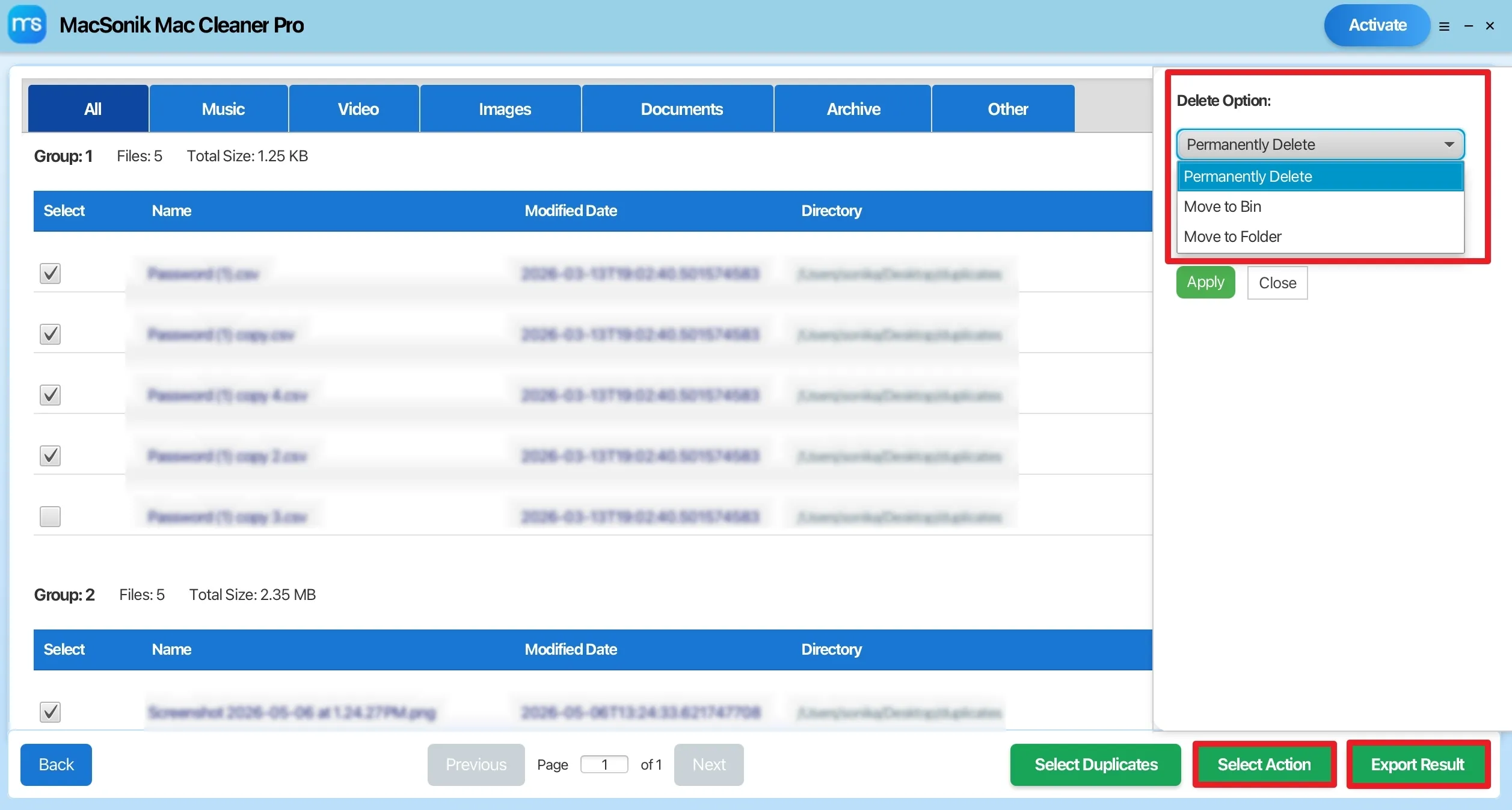
Task: Open the hamburger menu icon
Action: tap(1444, 26)
